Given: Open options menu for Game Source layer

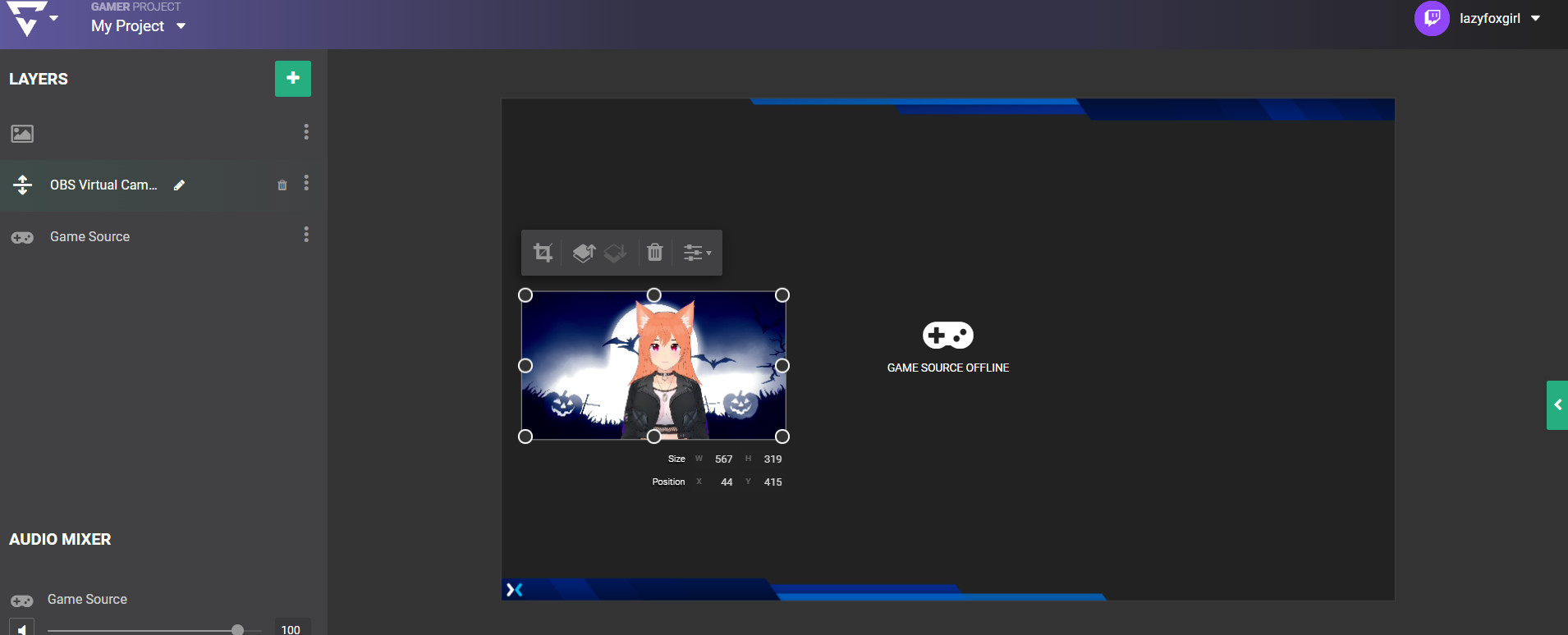Looking at the screenshot, I should coord(306,235).
